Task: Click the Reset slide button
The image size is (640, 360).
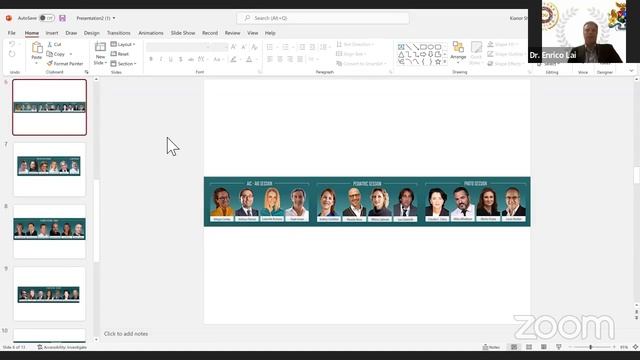Action: click(120, 54)
